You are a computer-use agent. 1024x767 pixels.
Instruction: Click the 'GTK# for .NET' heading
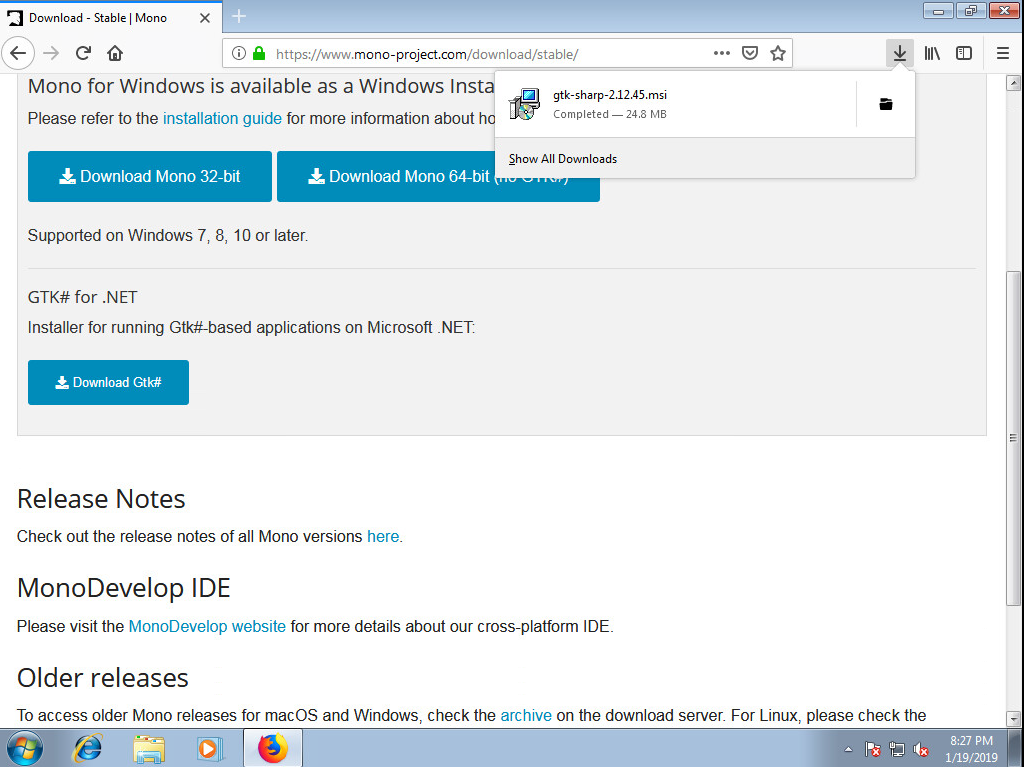(83, 297)
